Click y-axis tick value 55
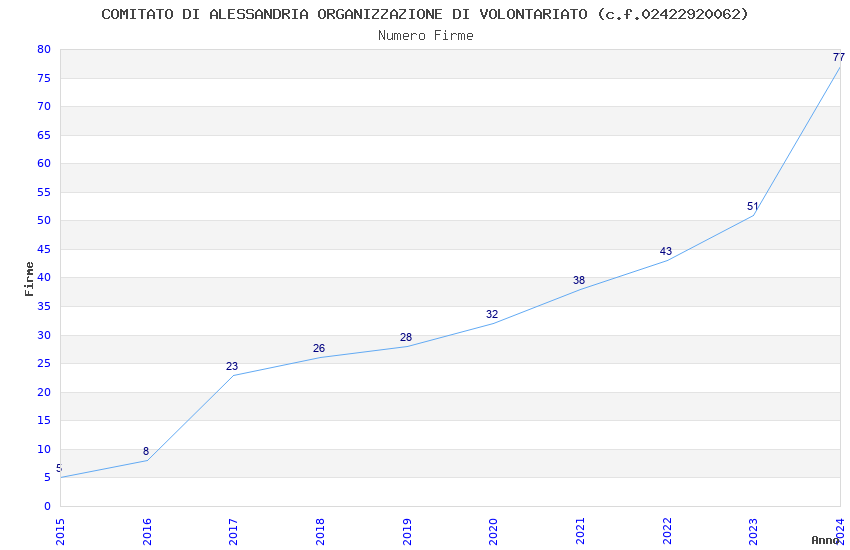This screenshot has width=850, height=550. click(44, 192)
